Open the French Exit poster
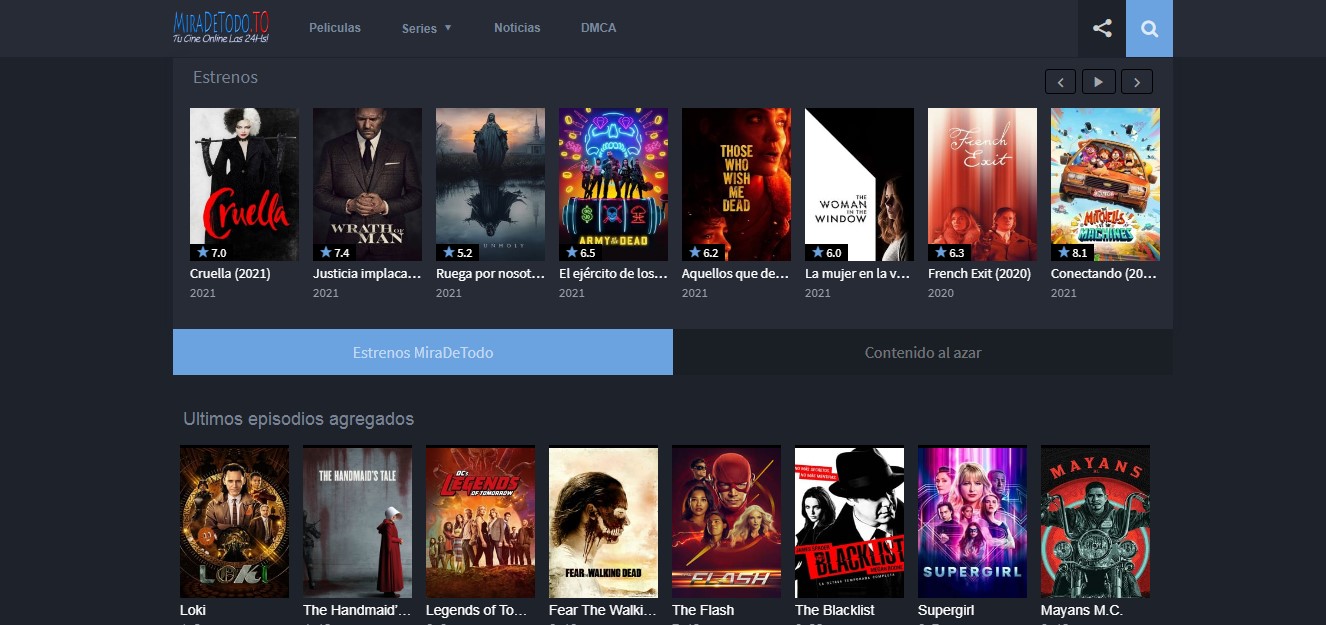The width and height of the screenshot is (1326, 625). pos(982,184)
